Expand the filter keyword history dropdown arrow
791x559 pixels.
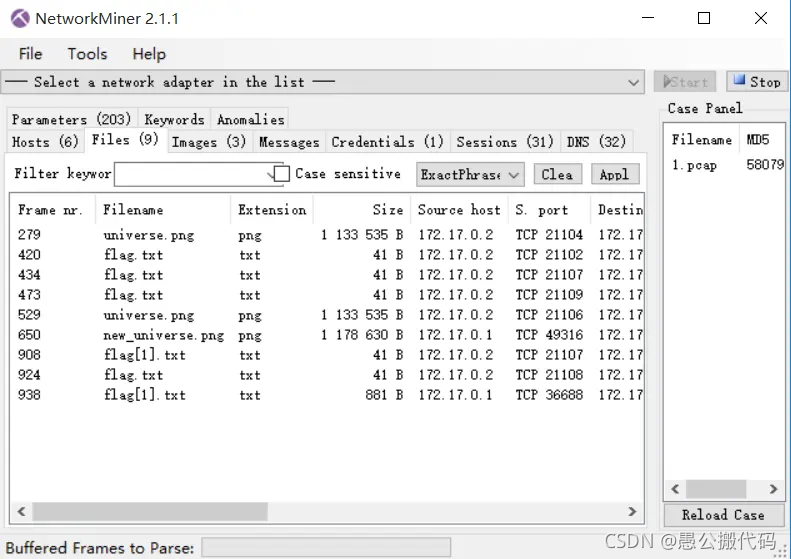pos(272,175)
